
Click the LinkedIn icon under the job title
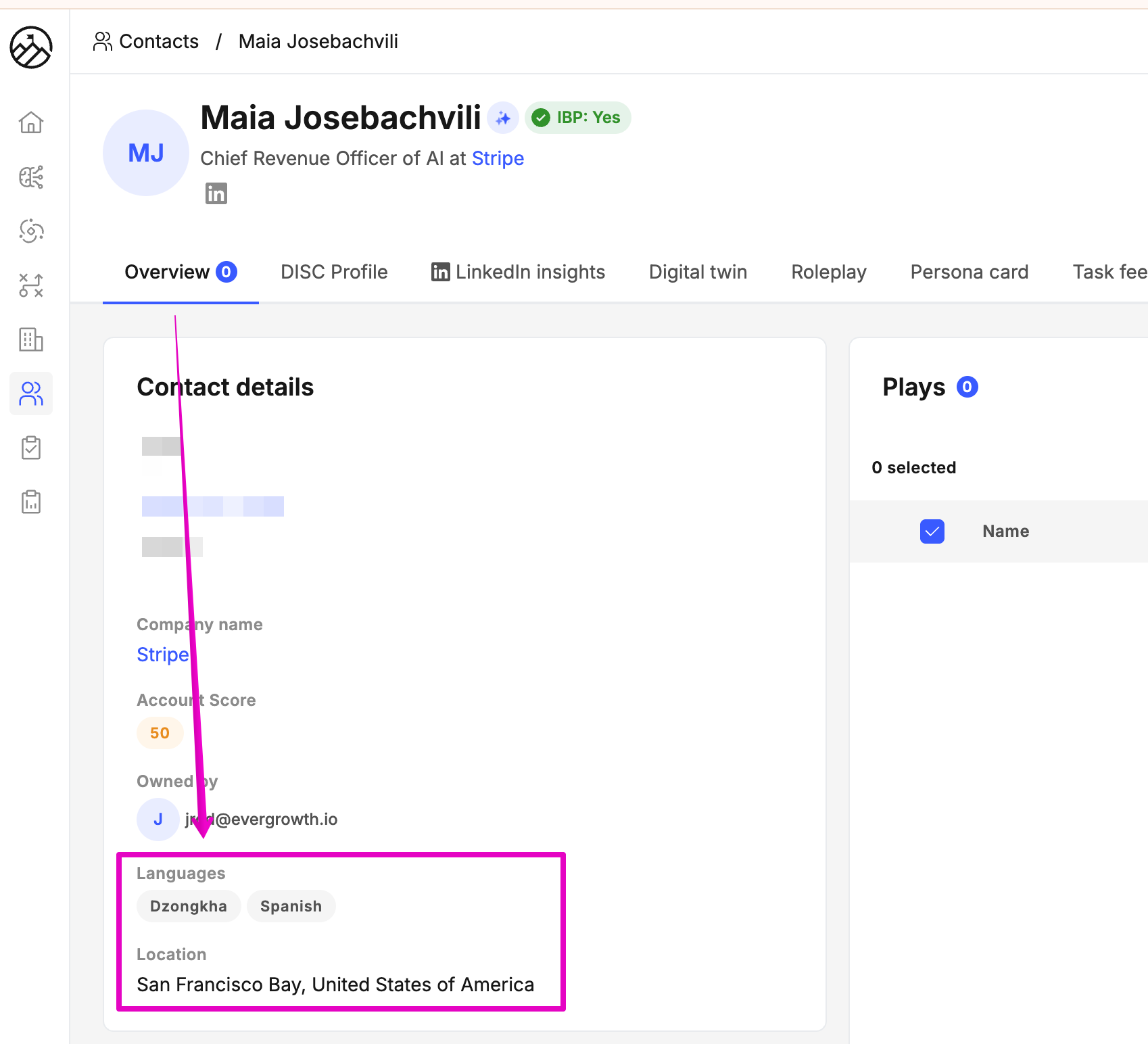tap(216, 193)
